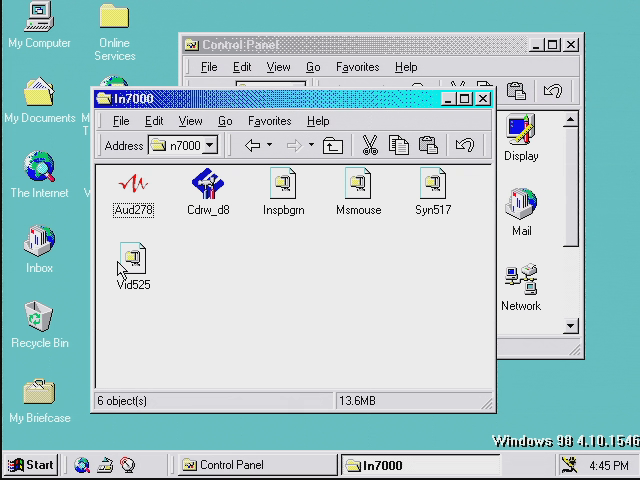The height and width of the screenshot is (480, 640).
Task: Select the Vid525 file icon
Action: [x=133, y=258]
